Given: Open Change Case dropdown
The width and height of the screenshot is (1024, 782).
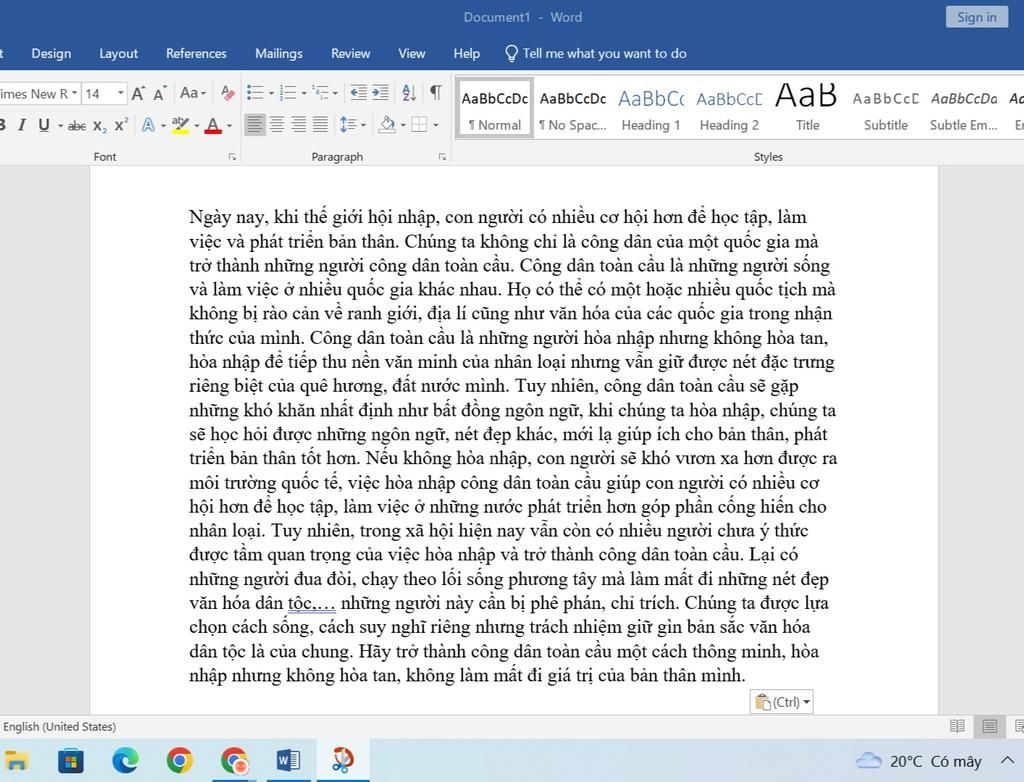Looking at the screenshot, I should (193, 93).
